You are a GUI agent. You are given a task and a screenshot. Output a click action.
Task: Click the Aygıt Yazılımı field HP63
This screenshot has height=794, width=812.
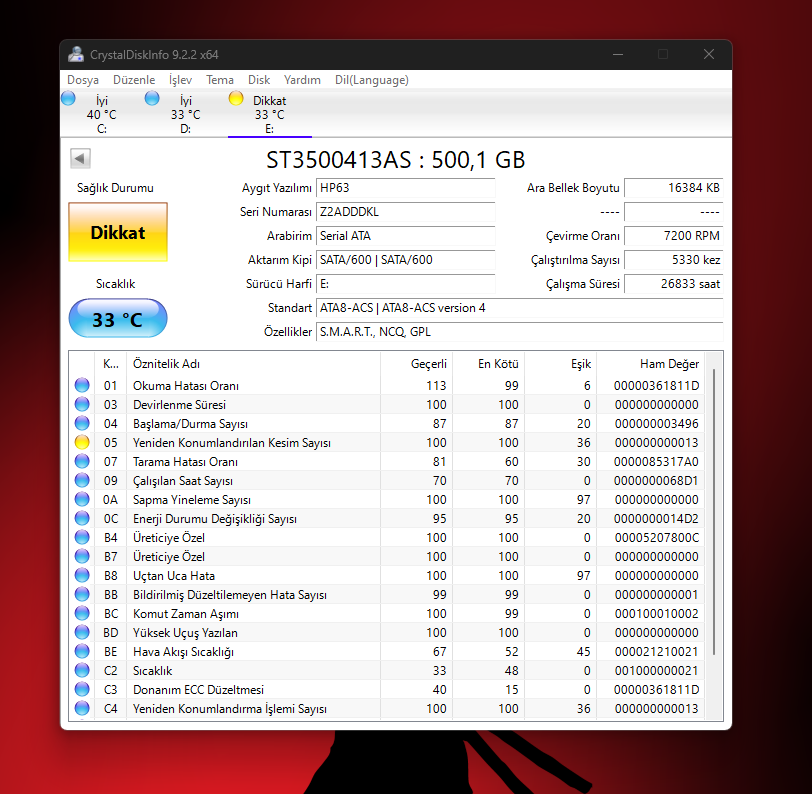[405, 188]
